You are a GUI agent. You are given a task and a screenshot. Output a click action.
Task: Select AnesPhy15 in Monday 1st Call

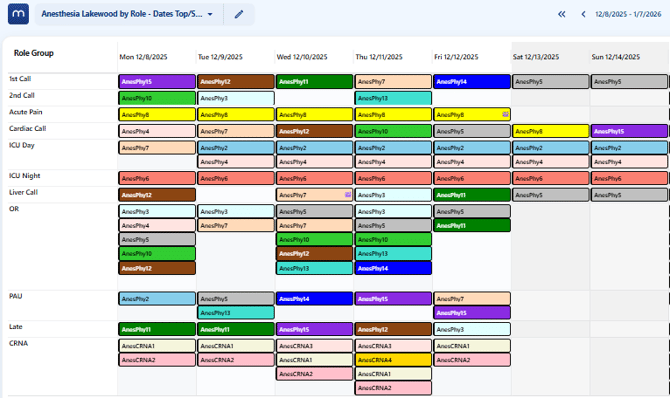pos(157,82)
